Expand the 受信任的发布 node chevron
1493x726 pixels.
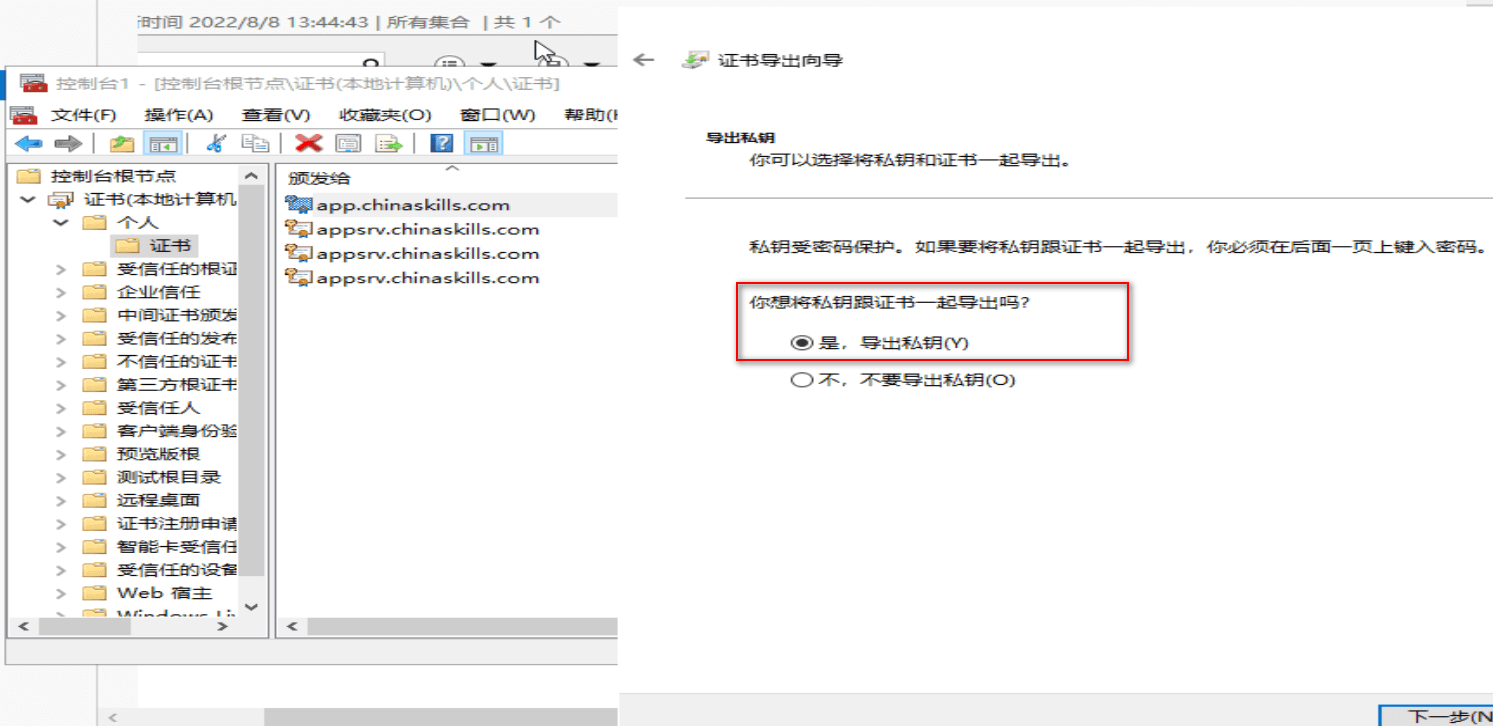pos(61,338)
